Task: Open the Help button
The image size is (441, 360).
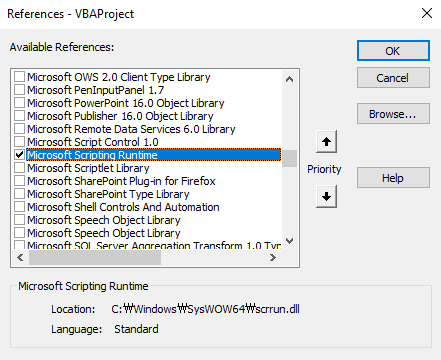Action: [x=393, y=178]
